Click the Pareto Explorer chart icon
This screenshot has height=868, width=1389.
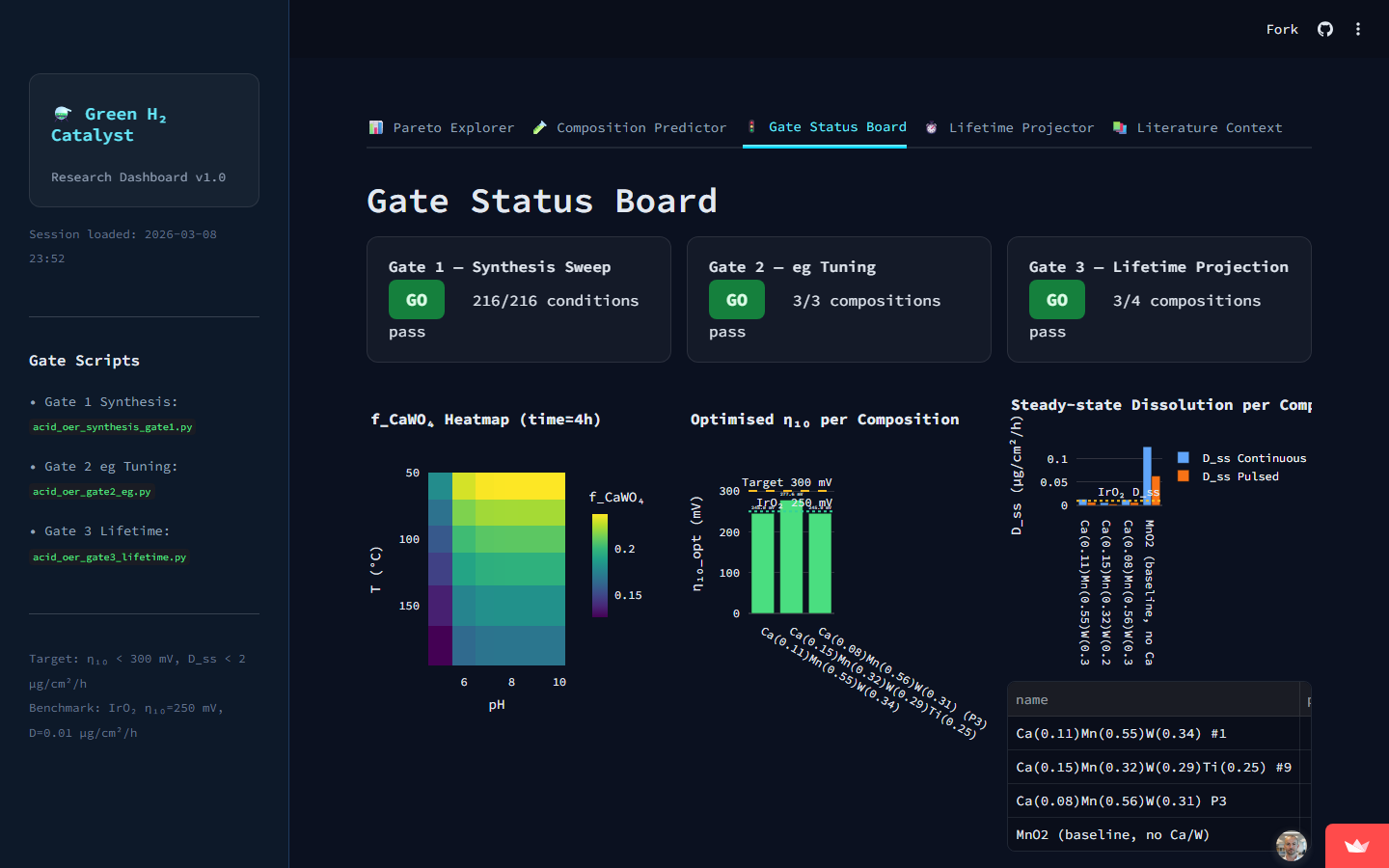(x=376, y=127)
